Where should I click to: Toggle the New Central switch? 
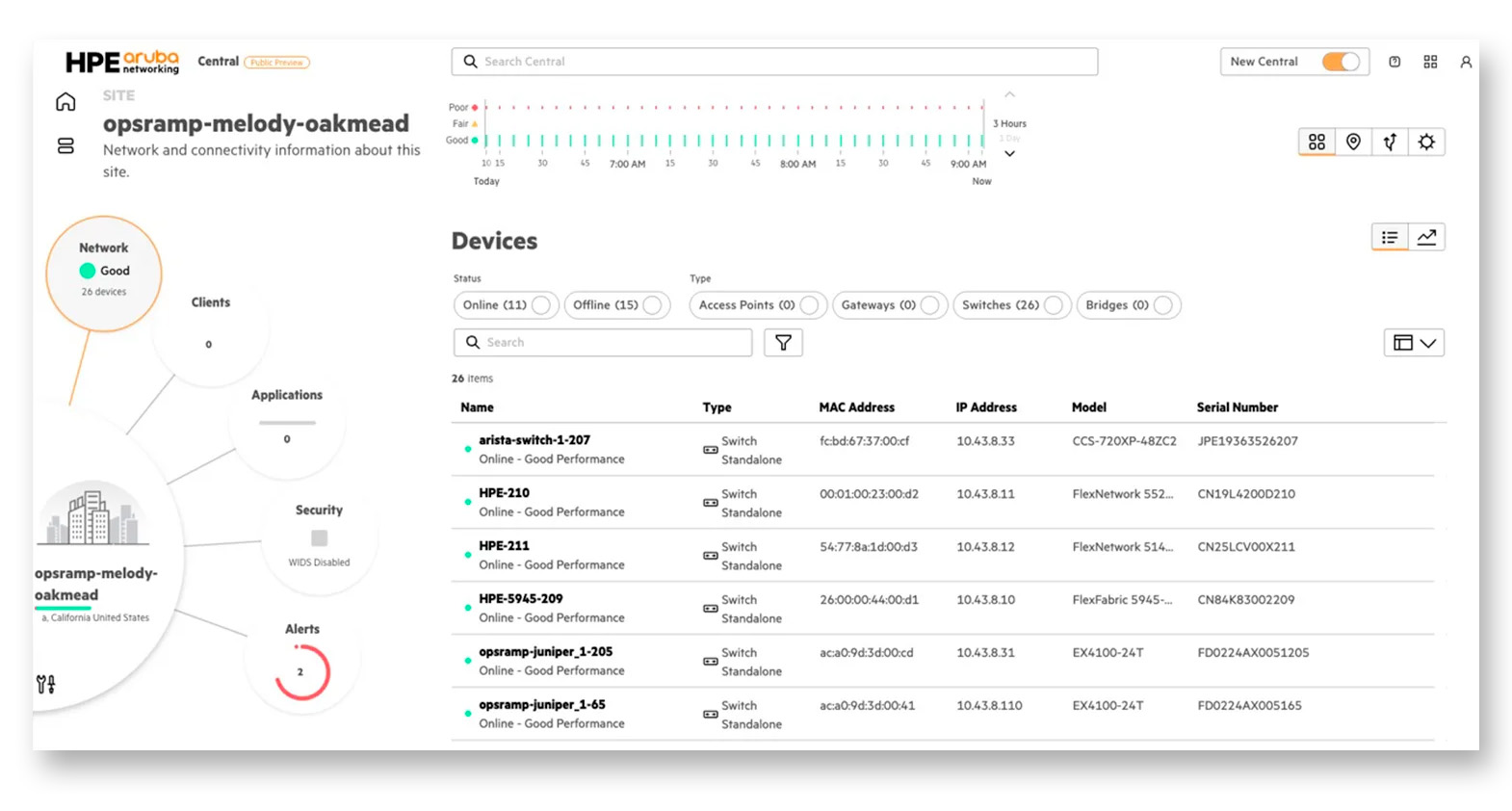pos(1340,62)
